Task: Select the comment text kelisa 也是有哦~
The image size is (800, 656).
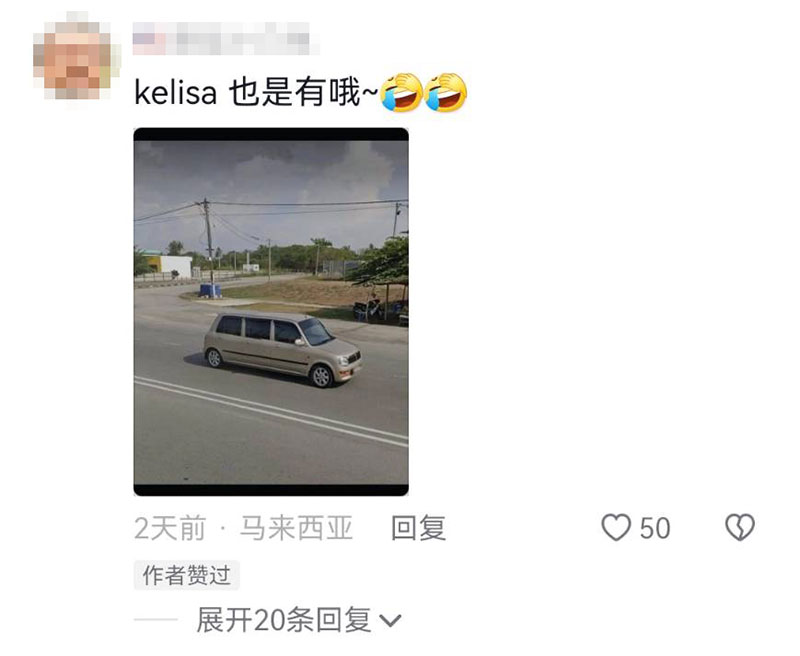Action: coord(257,93)
